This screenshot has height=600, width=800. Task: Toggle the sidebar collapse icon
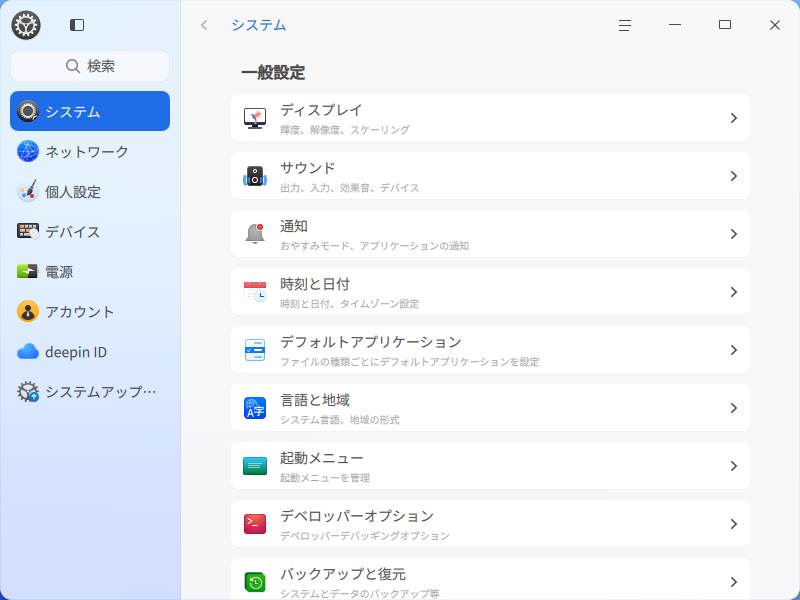pos(77,25)
